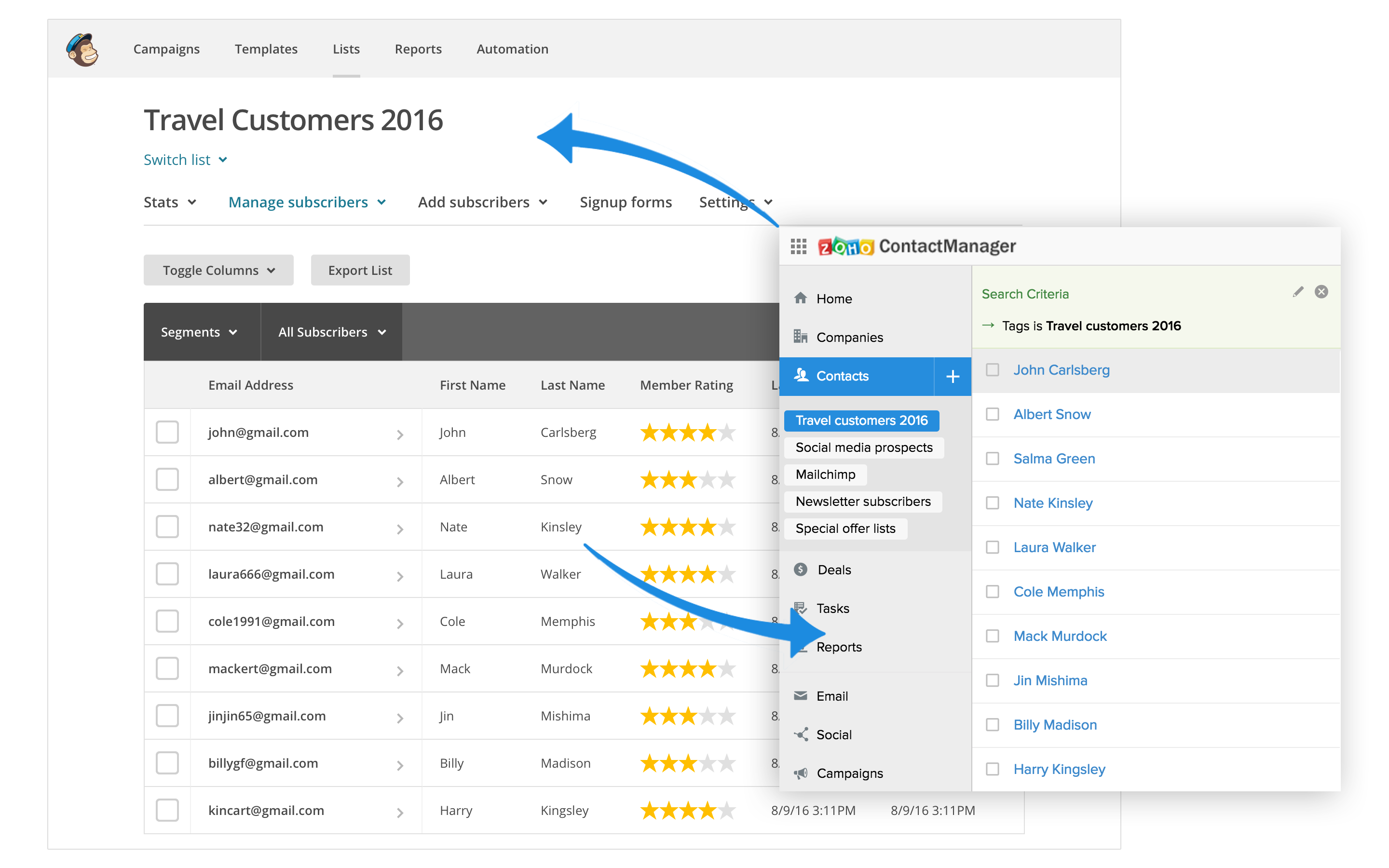Select checkbox for john@gmail.com
Image resolution: width=1389 pixels, height=868 pixels.
click(x=167, y=432)
